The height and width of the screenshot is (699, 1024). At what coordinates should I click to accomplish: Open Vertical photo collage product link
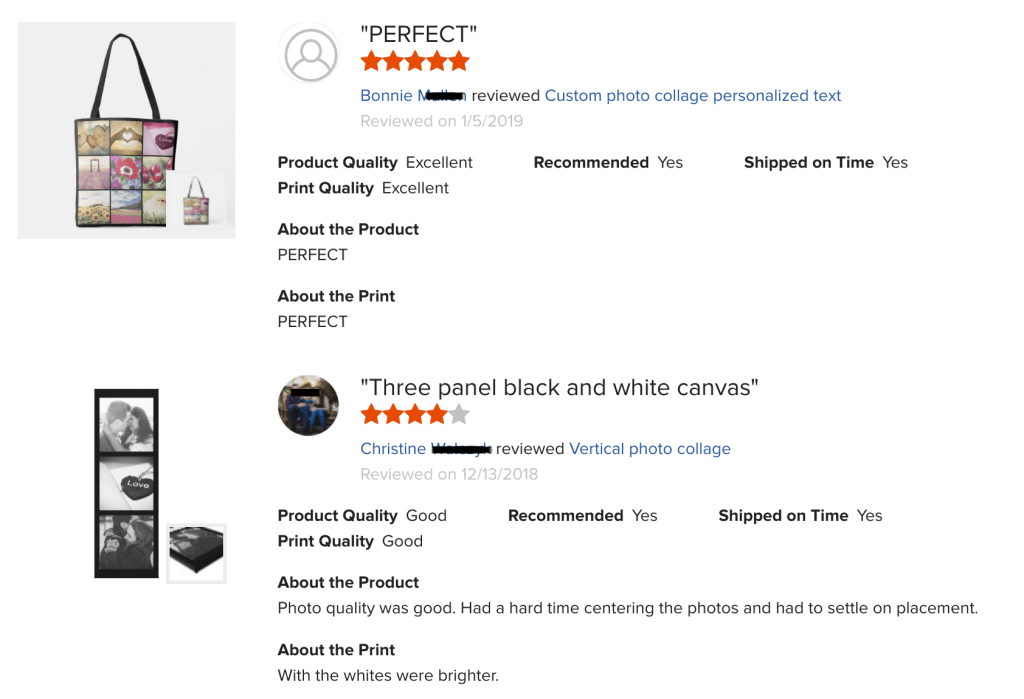pos(649,449)
